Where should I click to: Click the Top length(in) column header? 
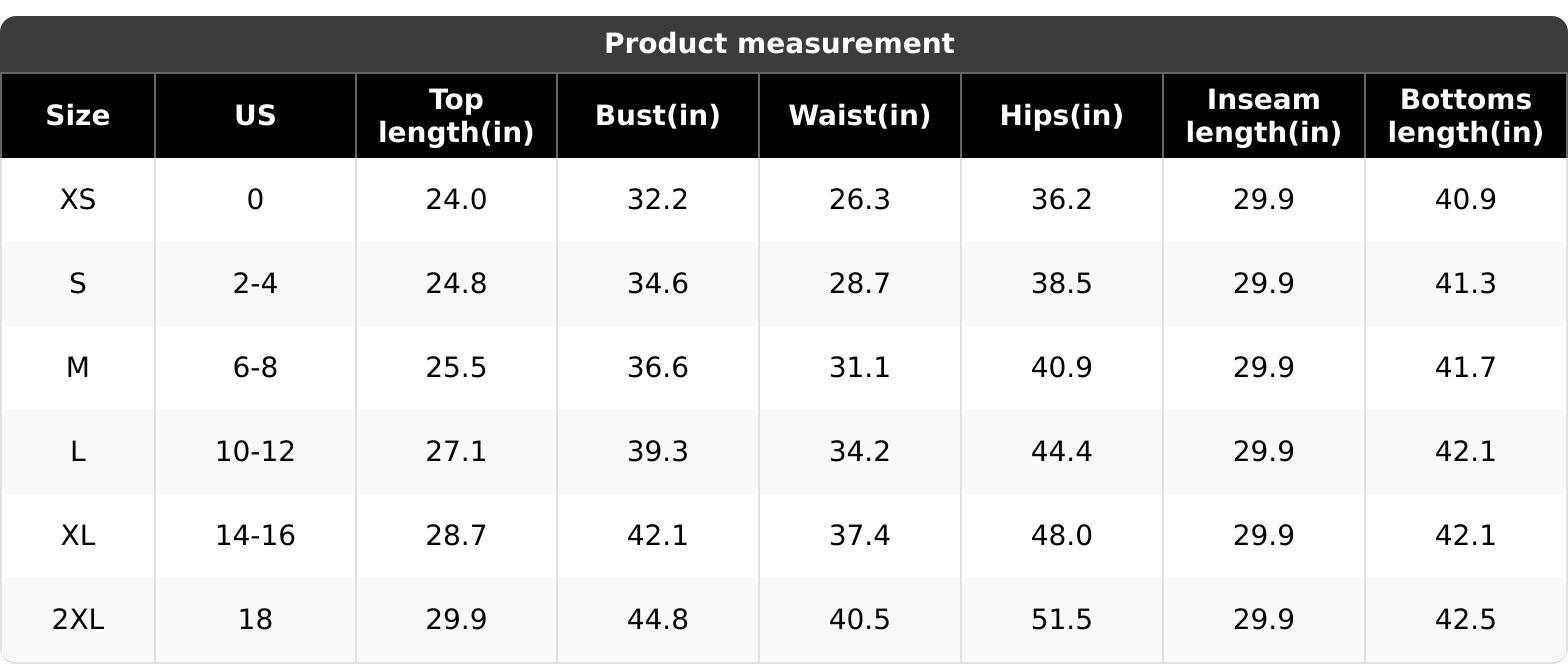pyautogui.click(x=456, y=116)
